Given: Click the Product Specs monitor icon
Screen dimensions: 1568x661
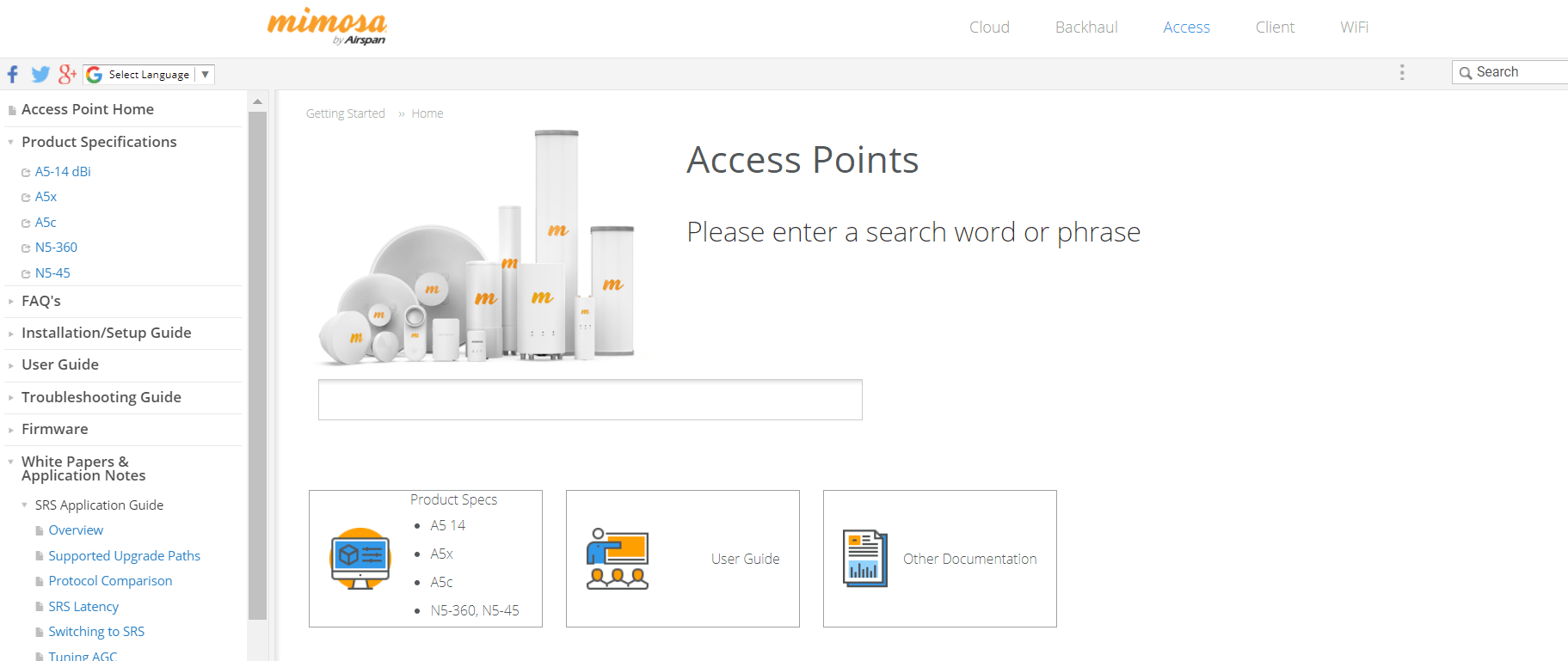Looking at the screenshot, I should point(360,559).
